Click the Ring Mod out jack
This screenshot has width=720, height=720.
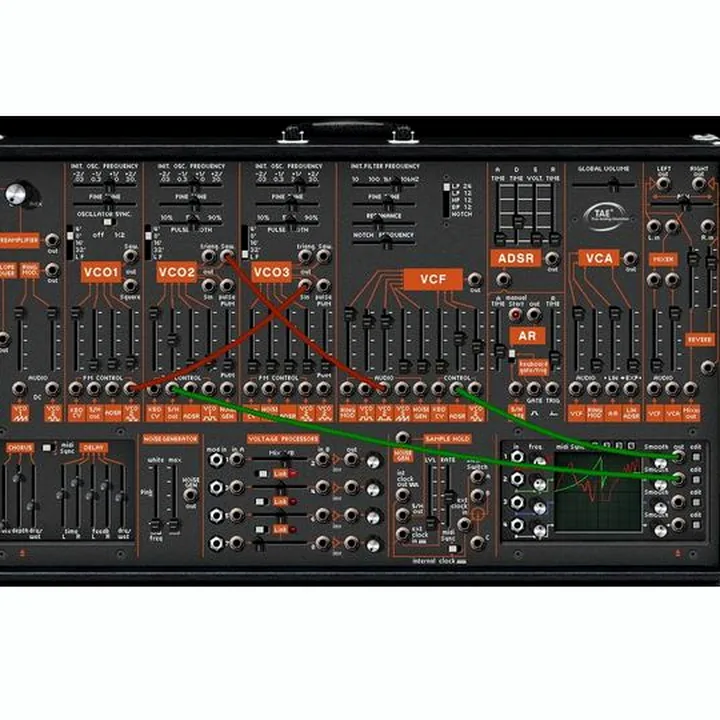click(52, 270)
